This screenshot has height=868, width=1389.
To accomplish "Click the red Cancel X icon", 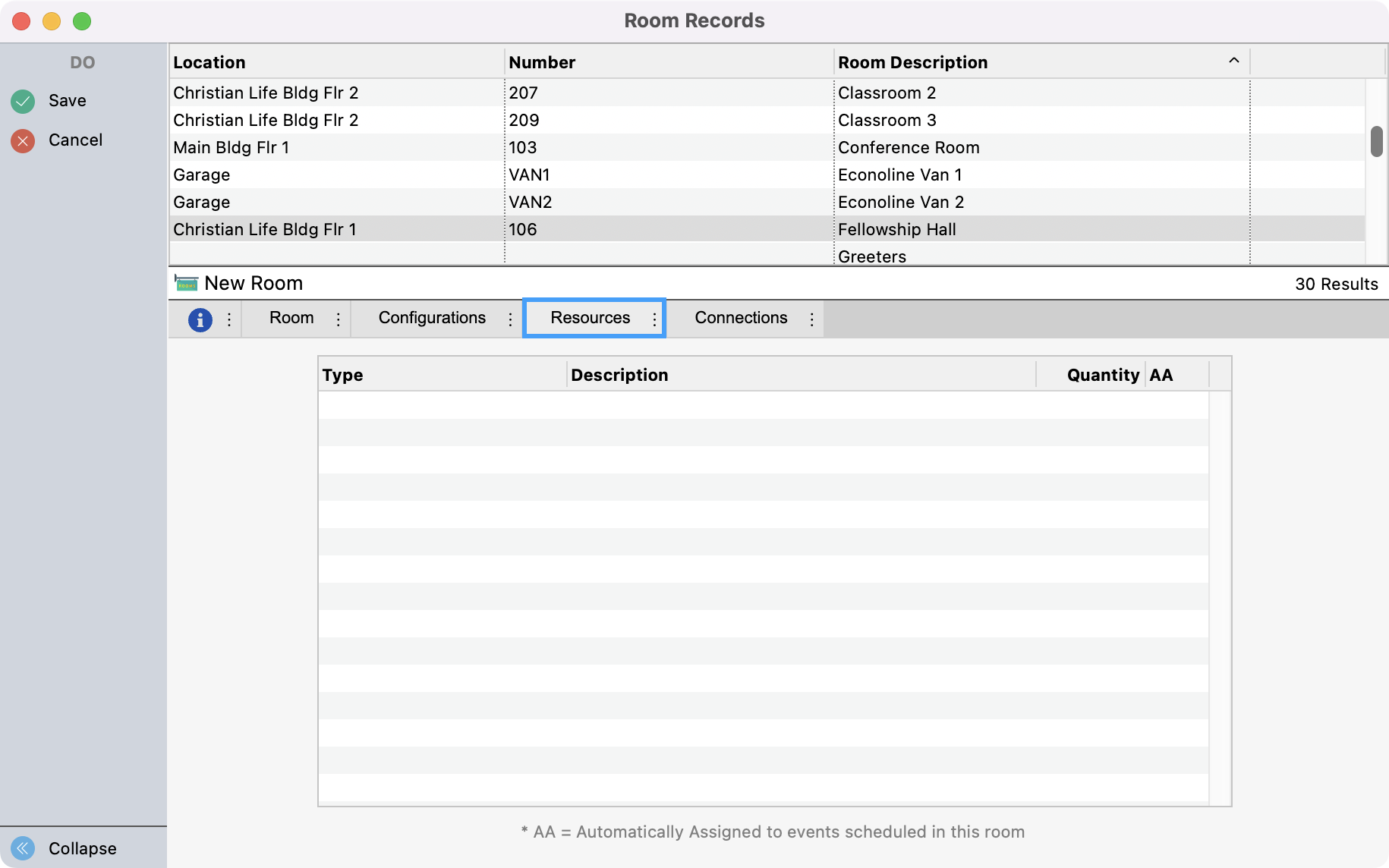I will [23, 140].
